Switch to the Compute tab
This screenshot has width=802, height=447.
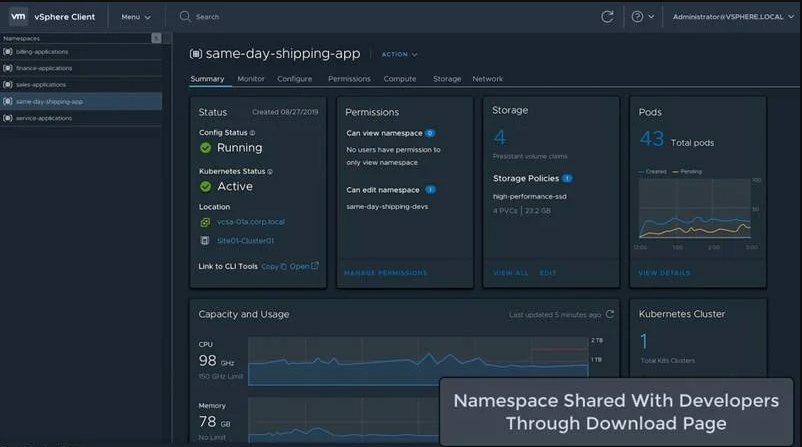pos(400,79)
